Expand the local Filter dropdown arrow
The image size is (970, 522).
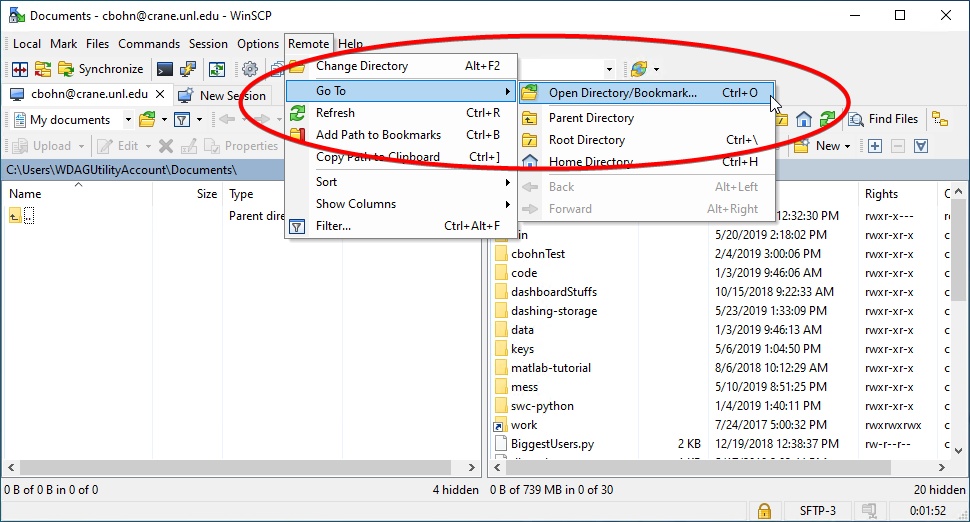(x=199, y=119)
